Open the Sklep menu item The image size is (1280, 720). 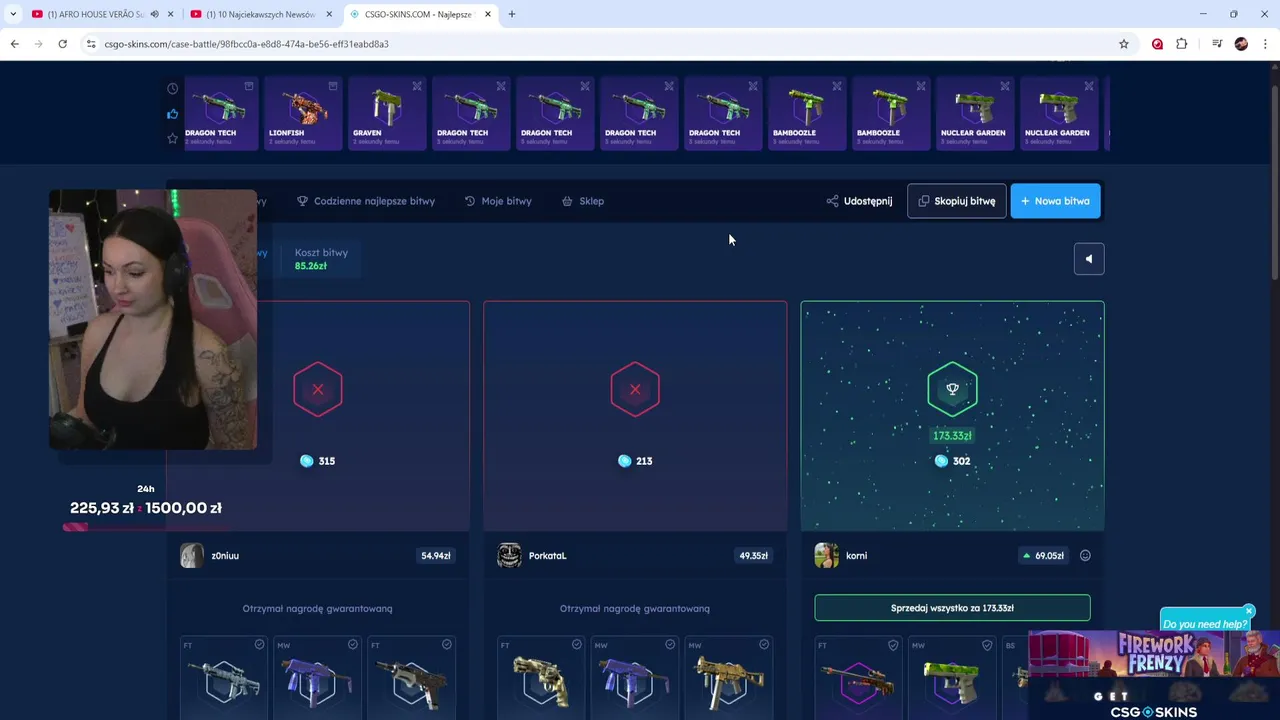click(x=583, y=201)
